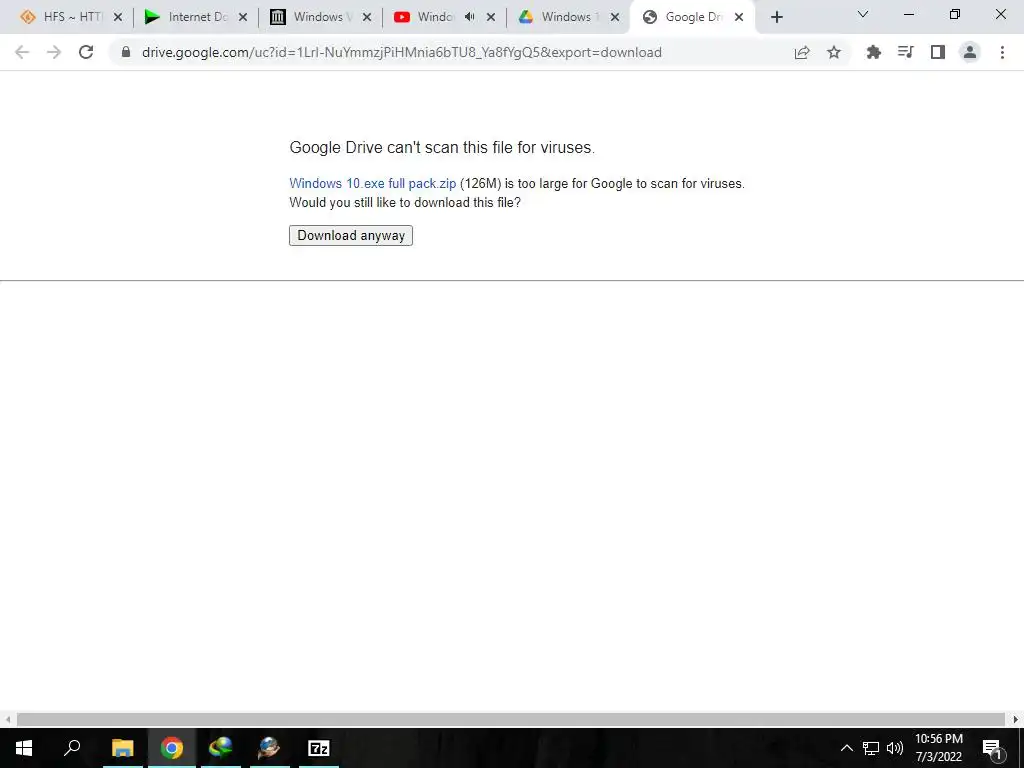Close the Windows tab with museum icon

pos(367,18)
